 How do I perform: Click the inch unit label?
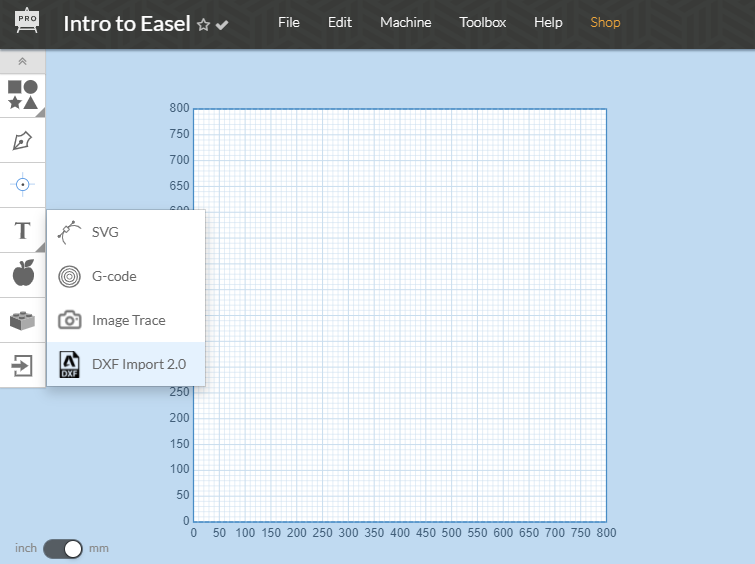(x=26, y=548)
